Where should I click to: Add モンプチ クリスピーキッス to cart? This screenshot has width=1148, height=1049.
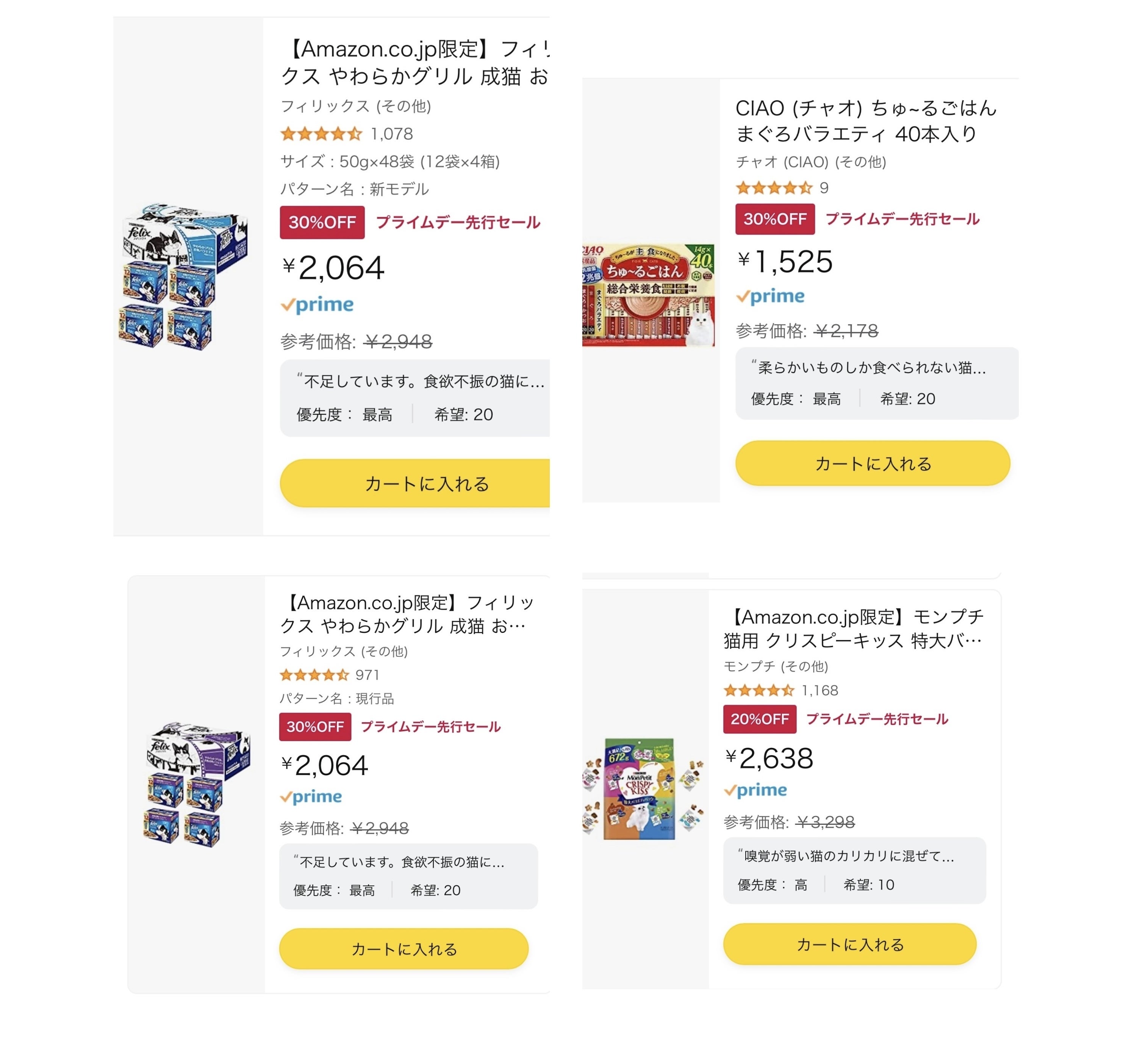coord(849,944)
